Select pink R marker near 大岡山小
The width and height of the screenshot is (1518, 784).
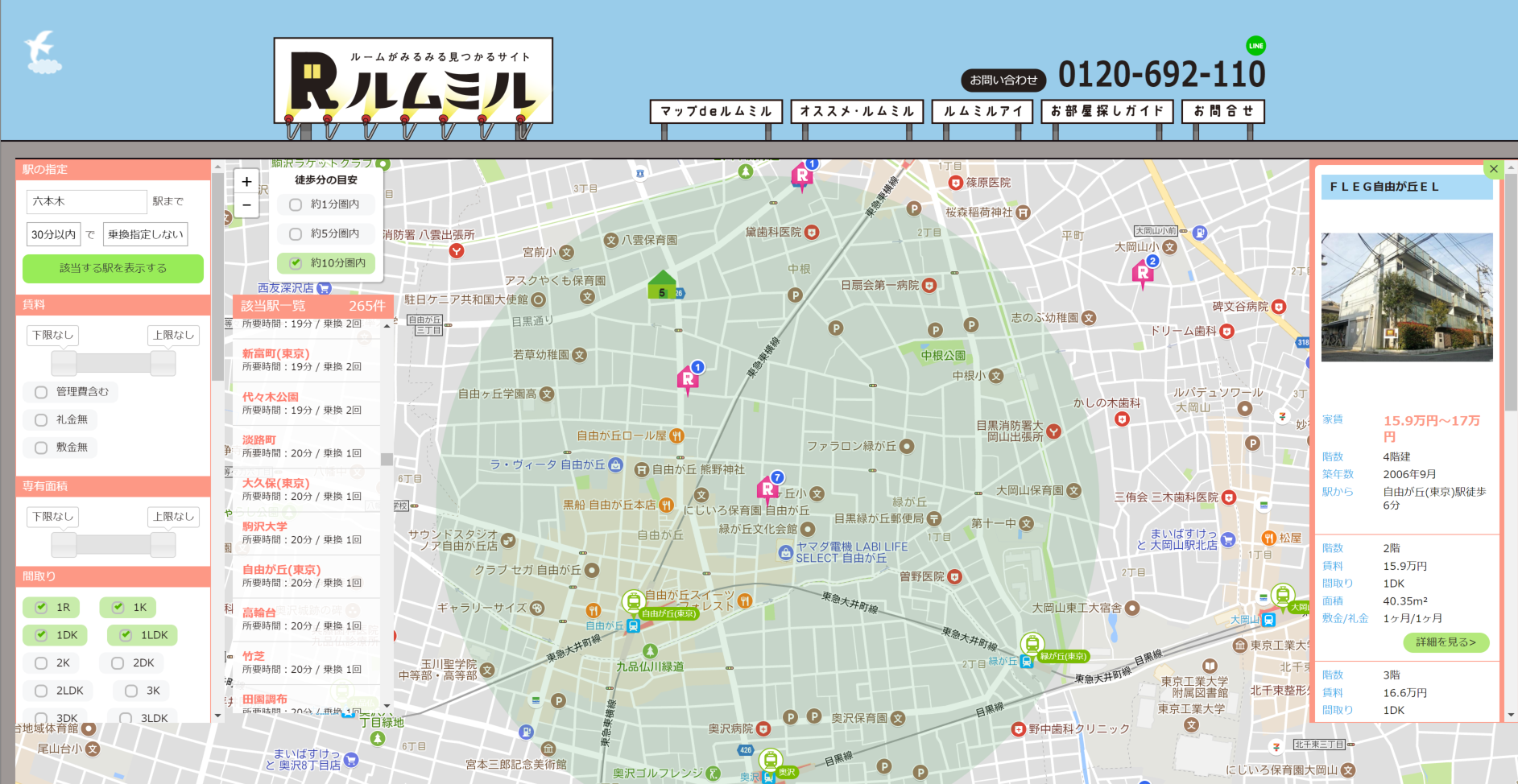[1144, 273]
